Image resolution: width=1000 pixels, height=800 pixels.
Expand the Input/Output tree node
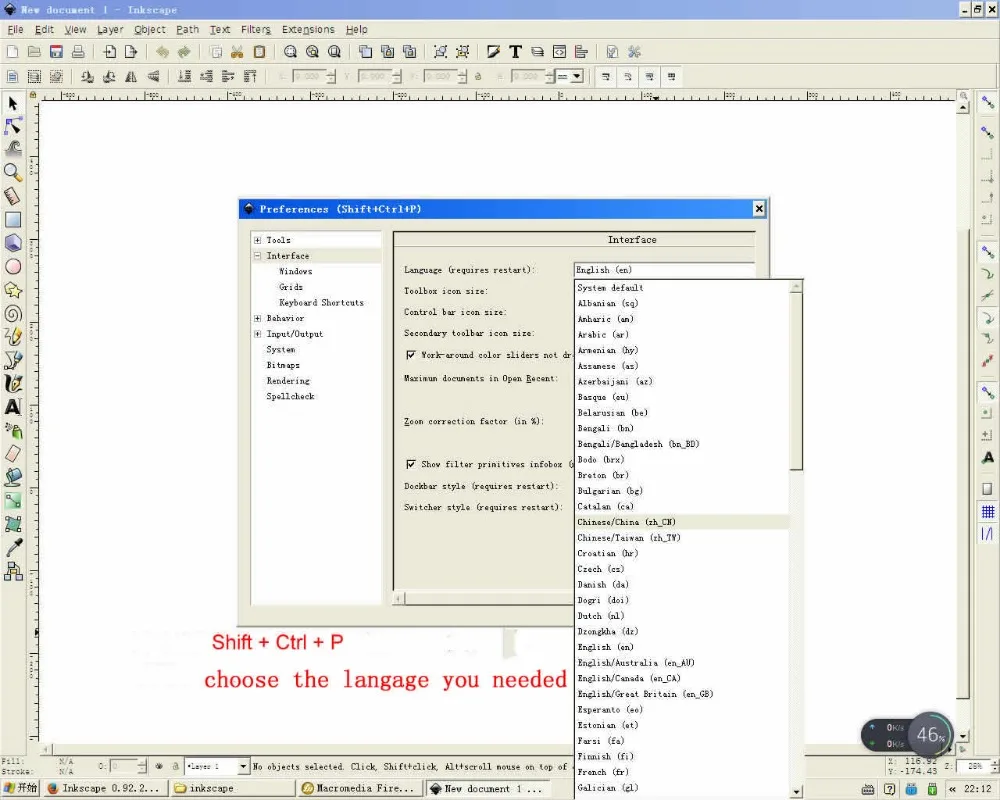[x=258, y=334]
